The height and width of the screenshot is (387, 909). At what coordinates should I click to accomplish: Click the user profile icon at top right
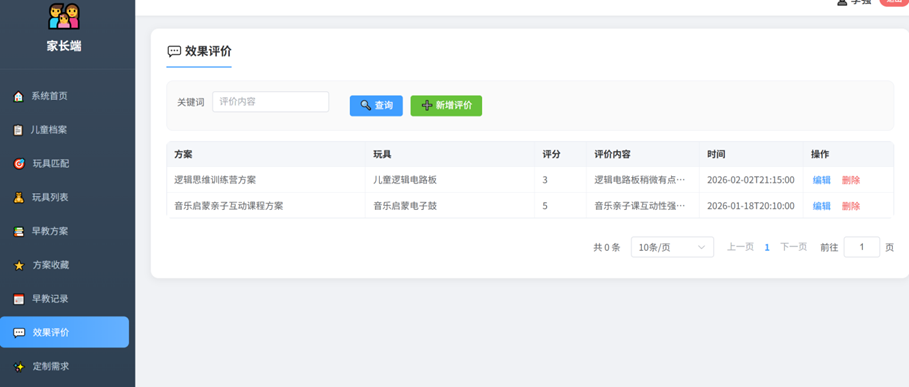click(842, 2)
